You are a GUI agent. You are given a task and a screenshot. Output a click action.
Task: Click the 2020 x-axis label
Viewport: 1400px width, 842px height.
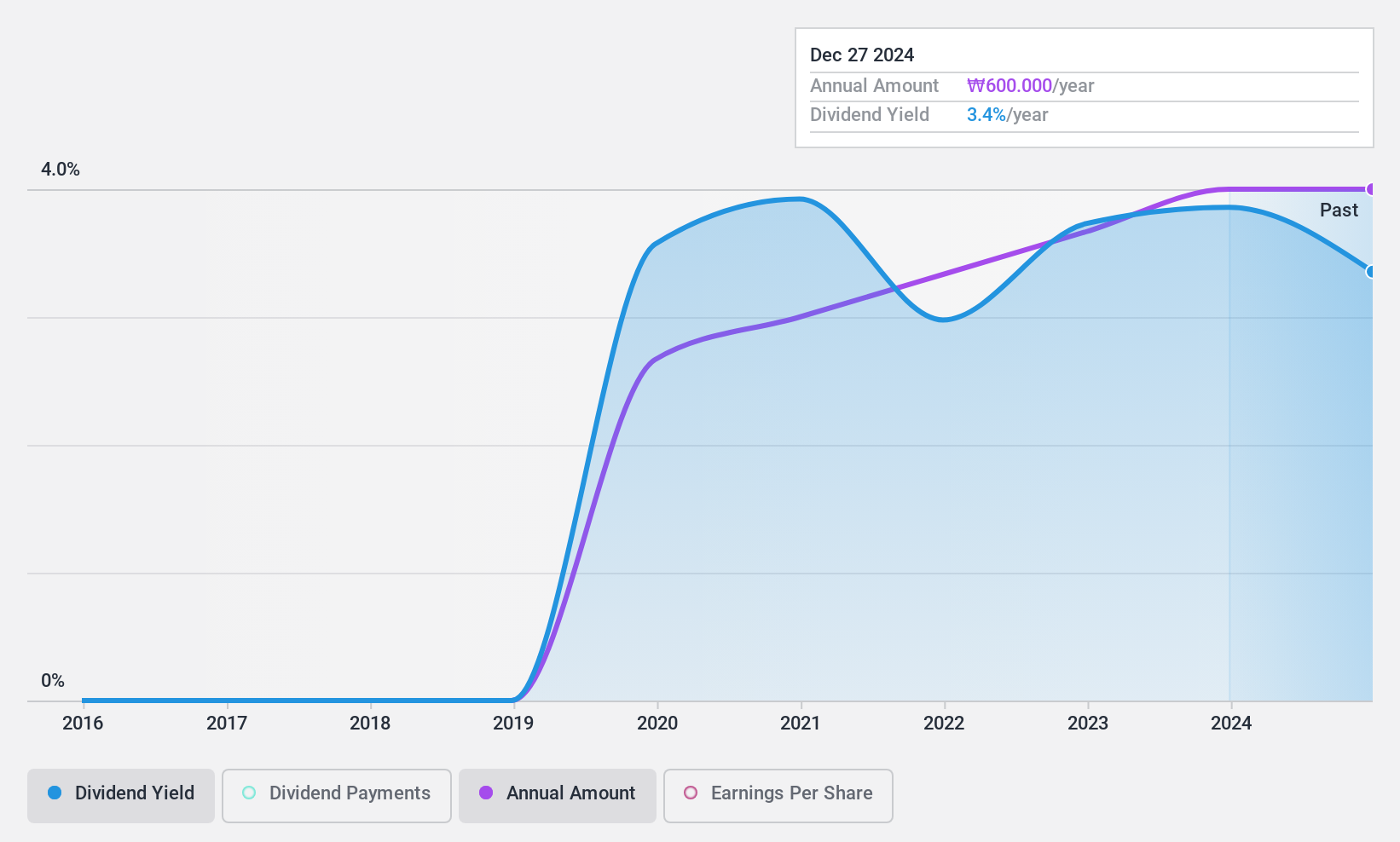pyautogui.click(x=657, y=724)
